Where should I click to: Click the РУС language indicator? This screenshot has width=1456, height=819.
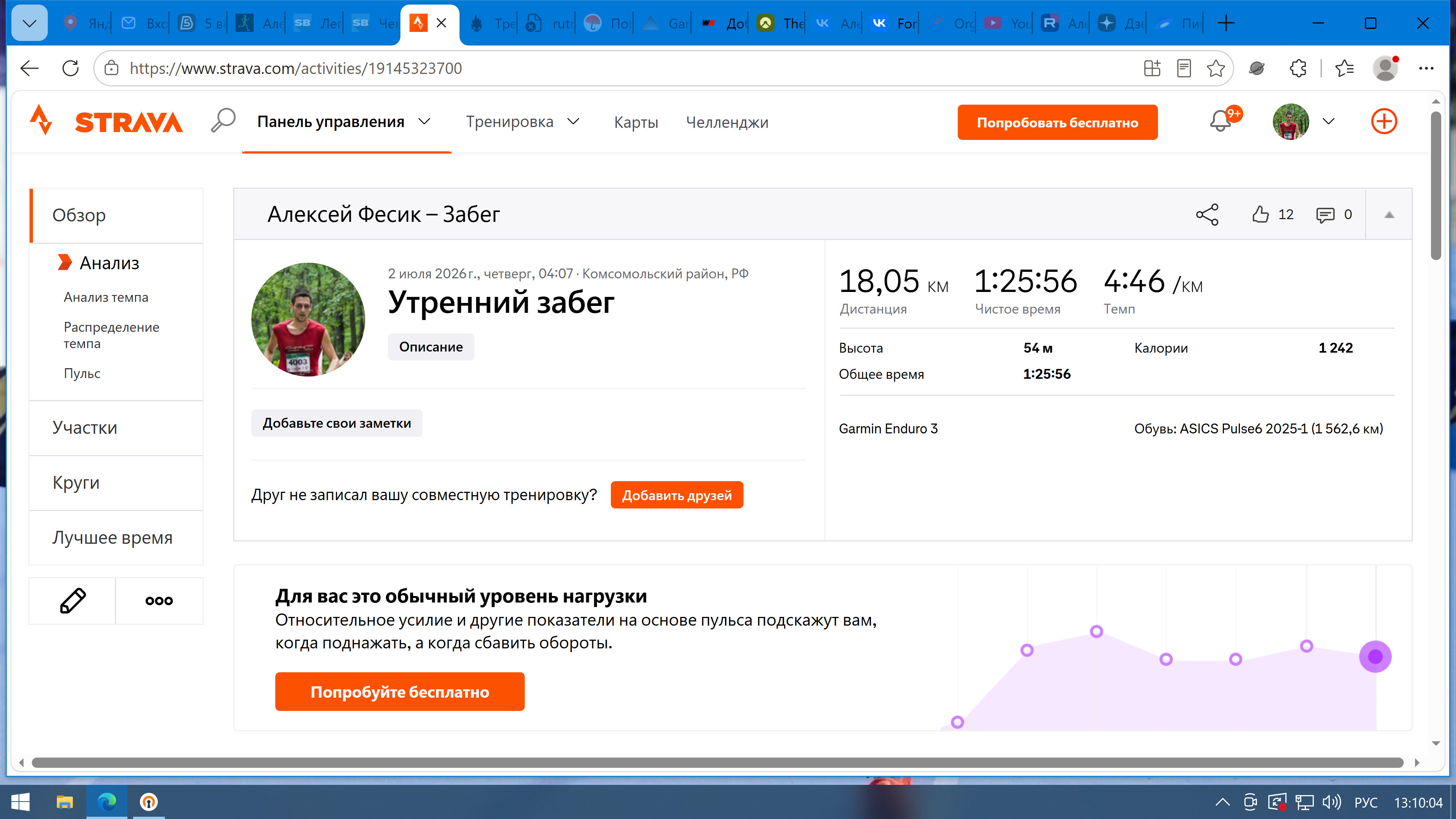[1365, 803]
